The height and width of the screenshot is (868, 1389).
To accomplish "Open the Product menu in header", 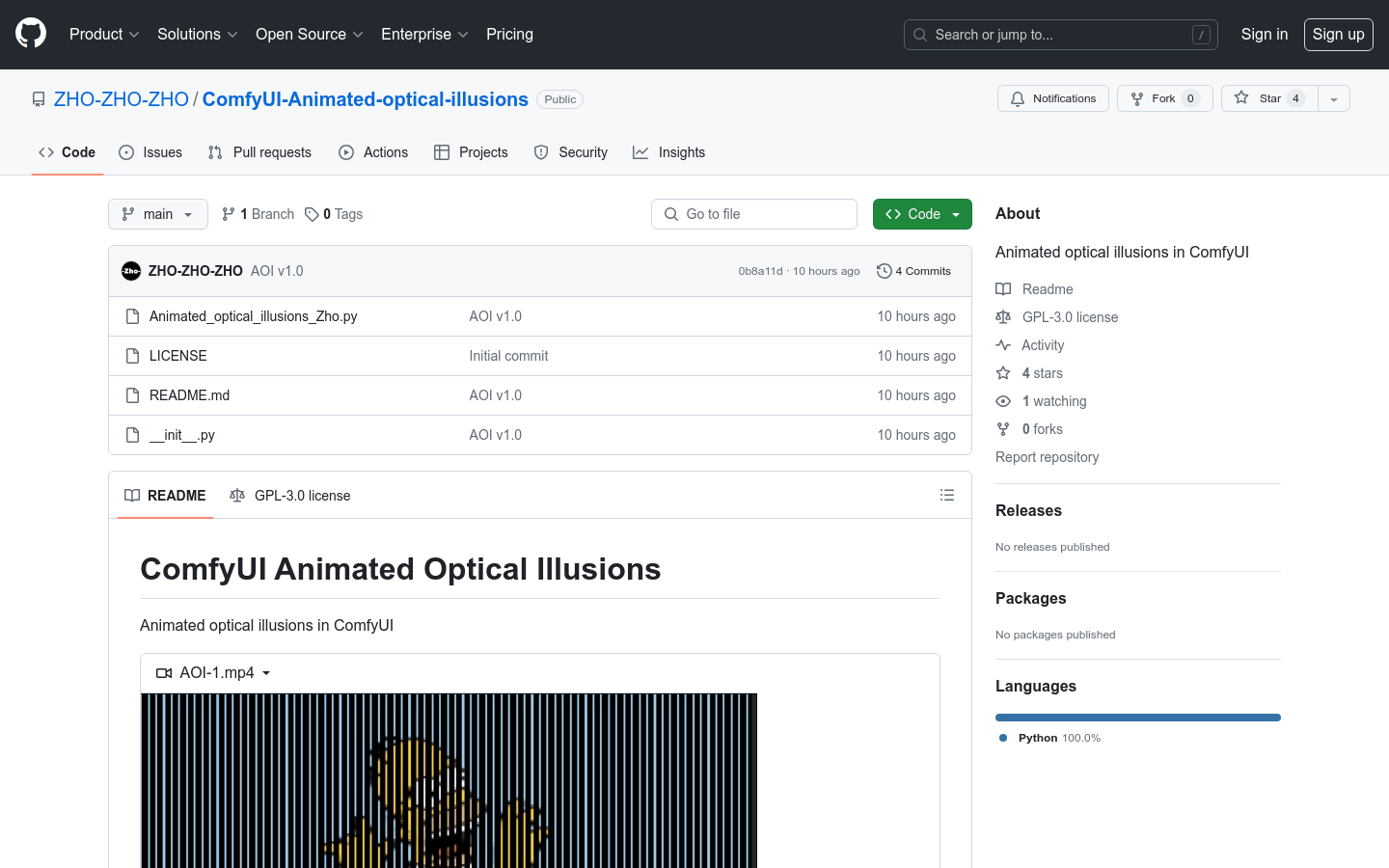I will pos(104,34).
